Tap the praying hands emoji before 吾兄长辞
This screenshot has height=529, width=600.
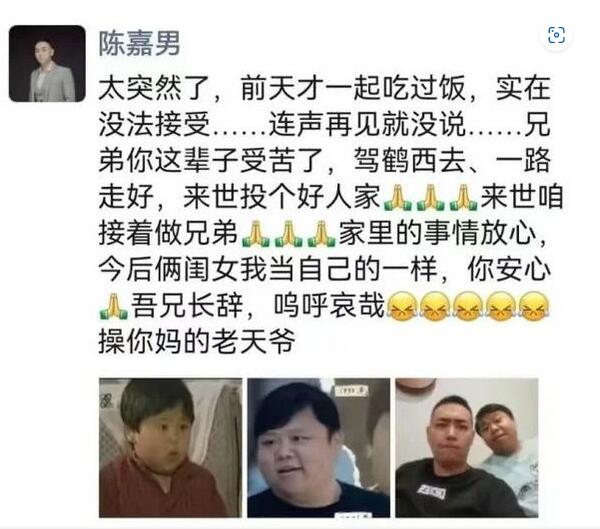(x=114, y=306)
